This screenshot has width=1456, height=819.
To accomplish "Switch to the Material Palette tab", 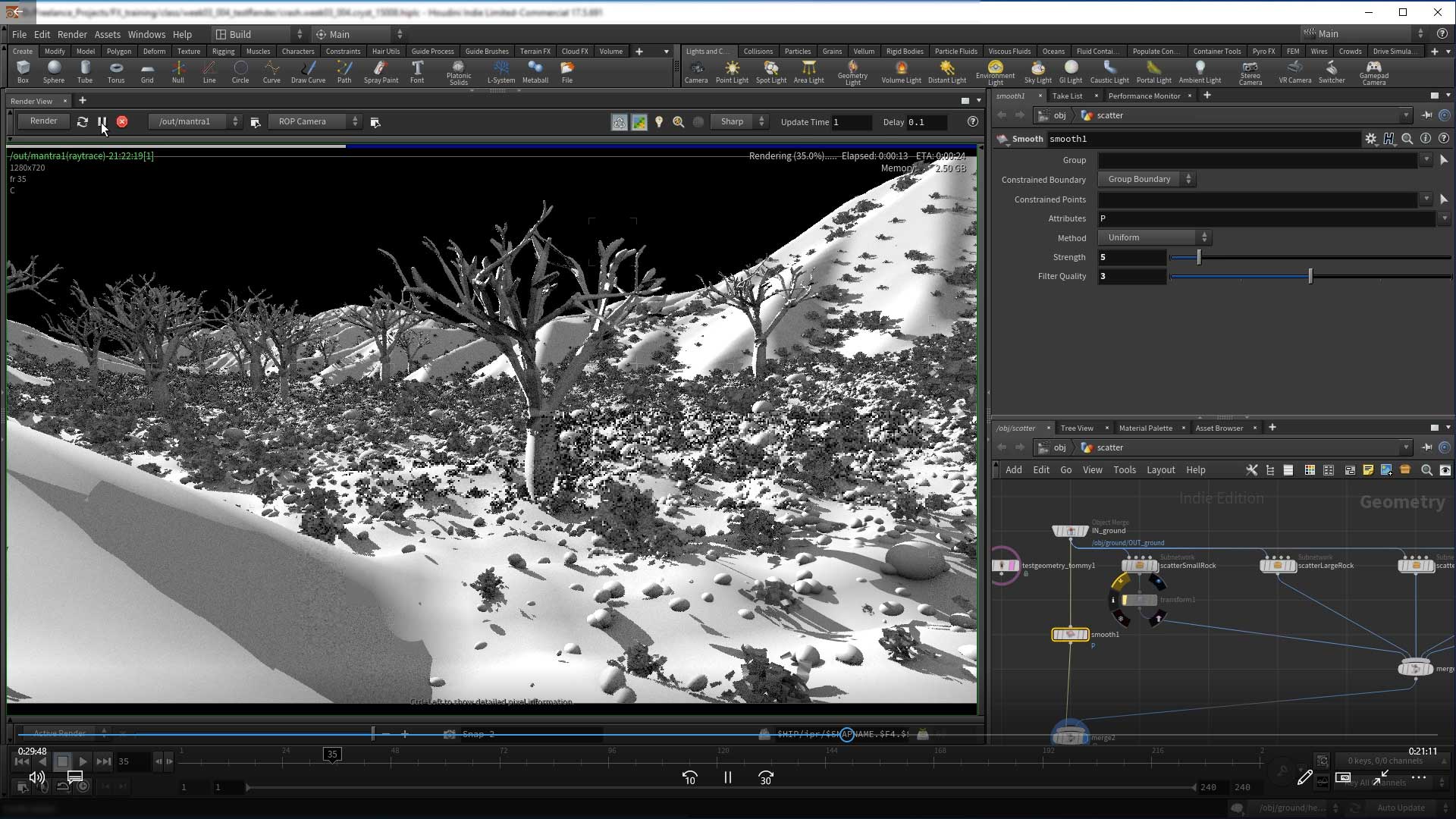I will (1145, 428).
